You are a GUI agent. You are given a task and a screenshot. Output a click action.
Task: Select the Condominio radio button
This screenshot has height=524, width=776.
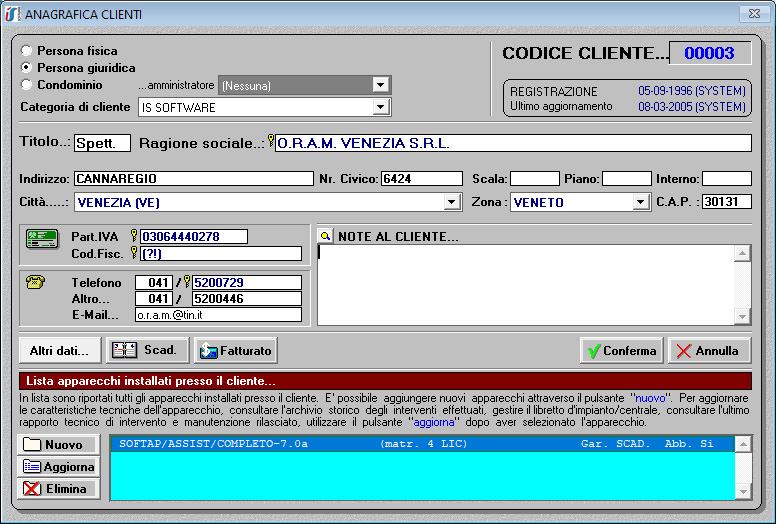27,85
